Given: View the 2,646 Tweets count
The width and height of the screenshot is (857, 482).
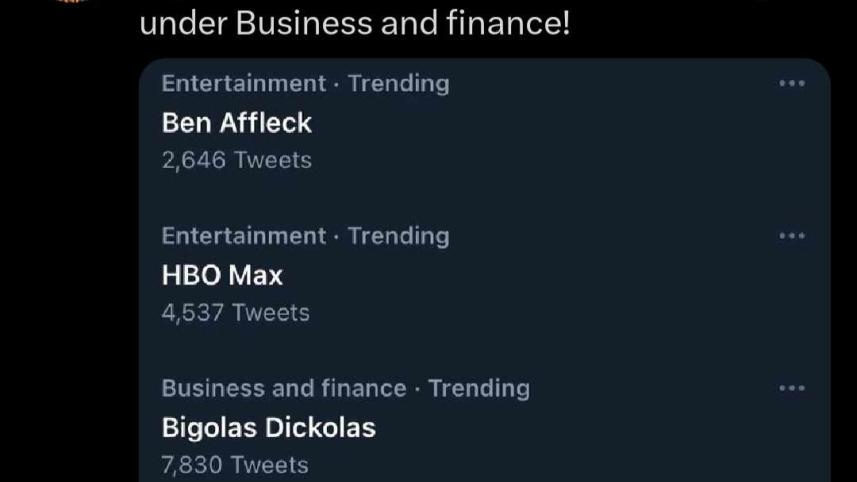Looking at the screenshot, I should click(x=236, y=160).
